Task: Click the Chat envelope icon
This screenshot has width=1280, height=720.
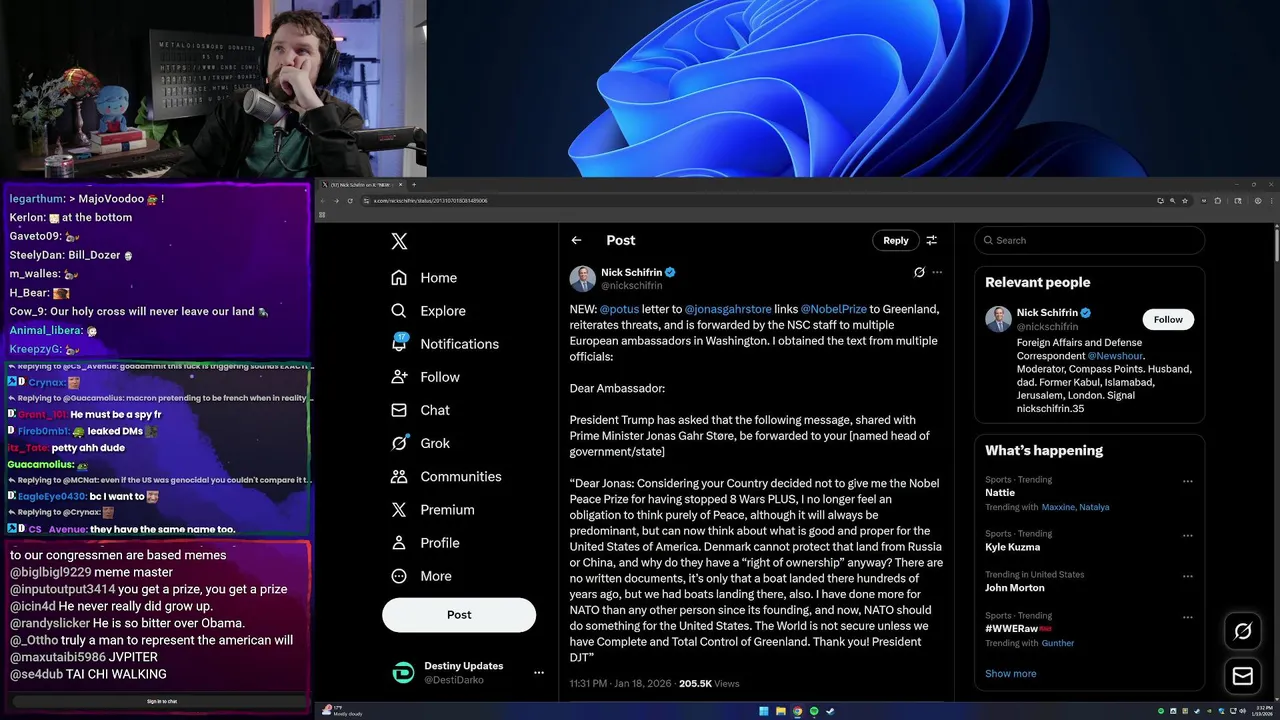Action: coord(399,410)
